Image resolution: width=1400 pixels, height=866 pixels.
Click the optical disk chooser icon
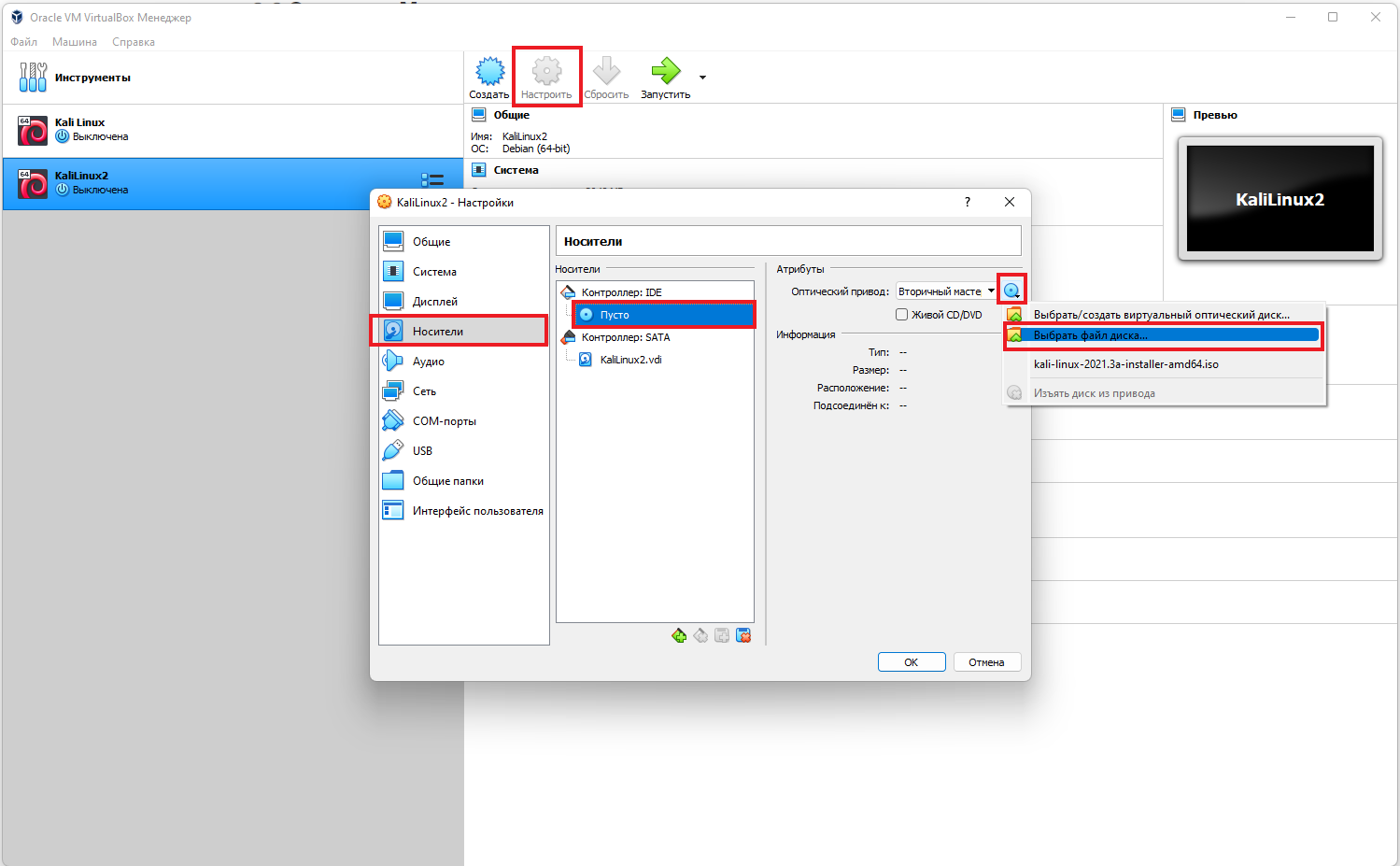coord(1011,291)
